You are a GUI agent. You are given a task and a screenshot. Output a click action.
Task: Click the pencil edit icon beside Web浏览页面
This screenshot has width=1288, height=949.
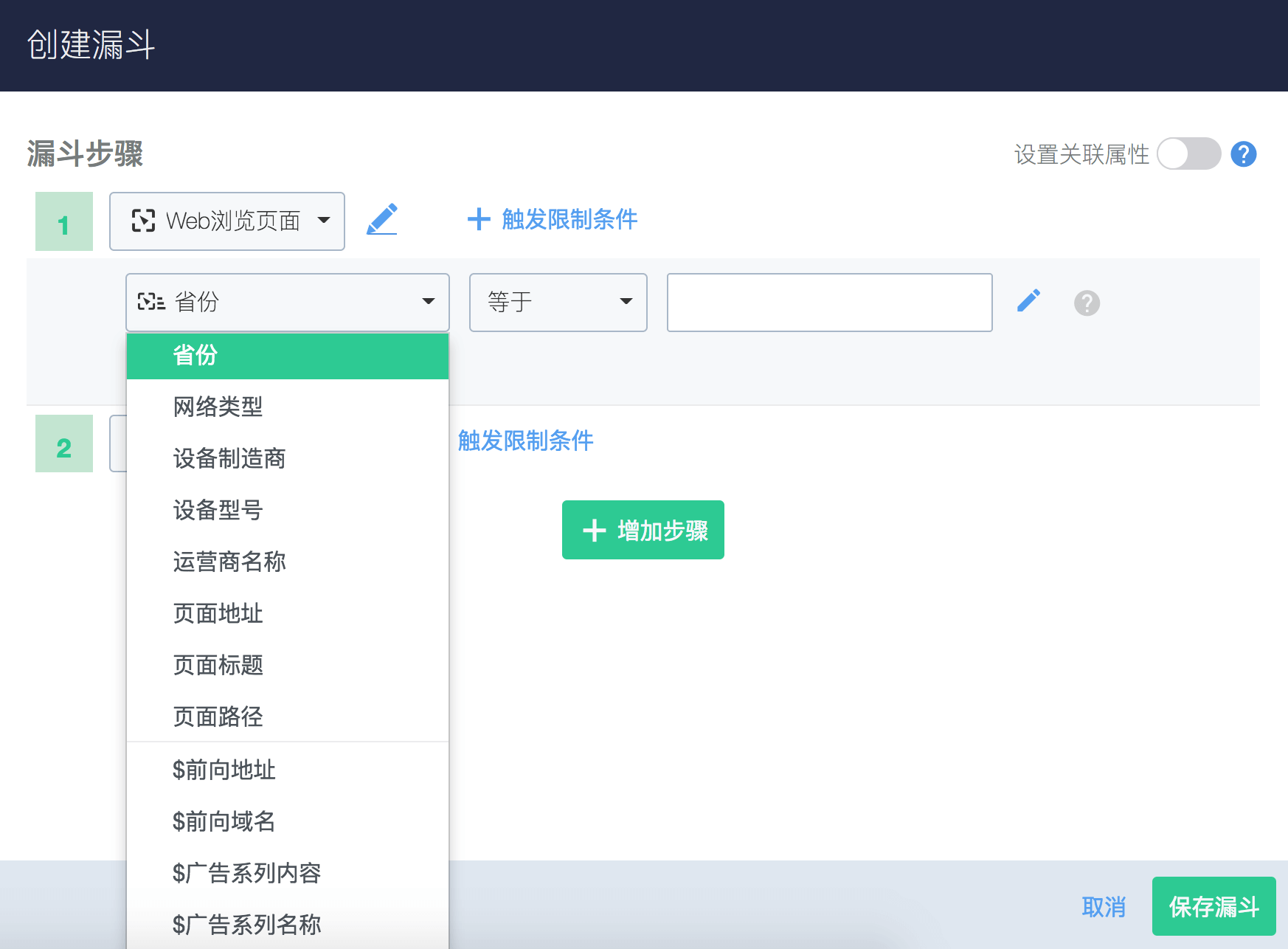pyautogui.click(x=382, y=219)
